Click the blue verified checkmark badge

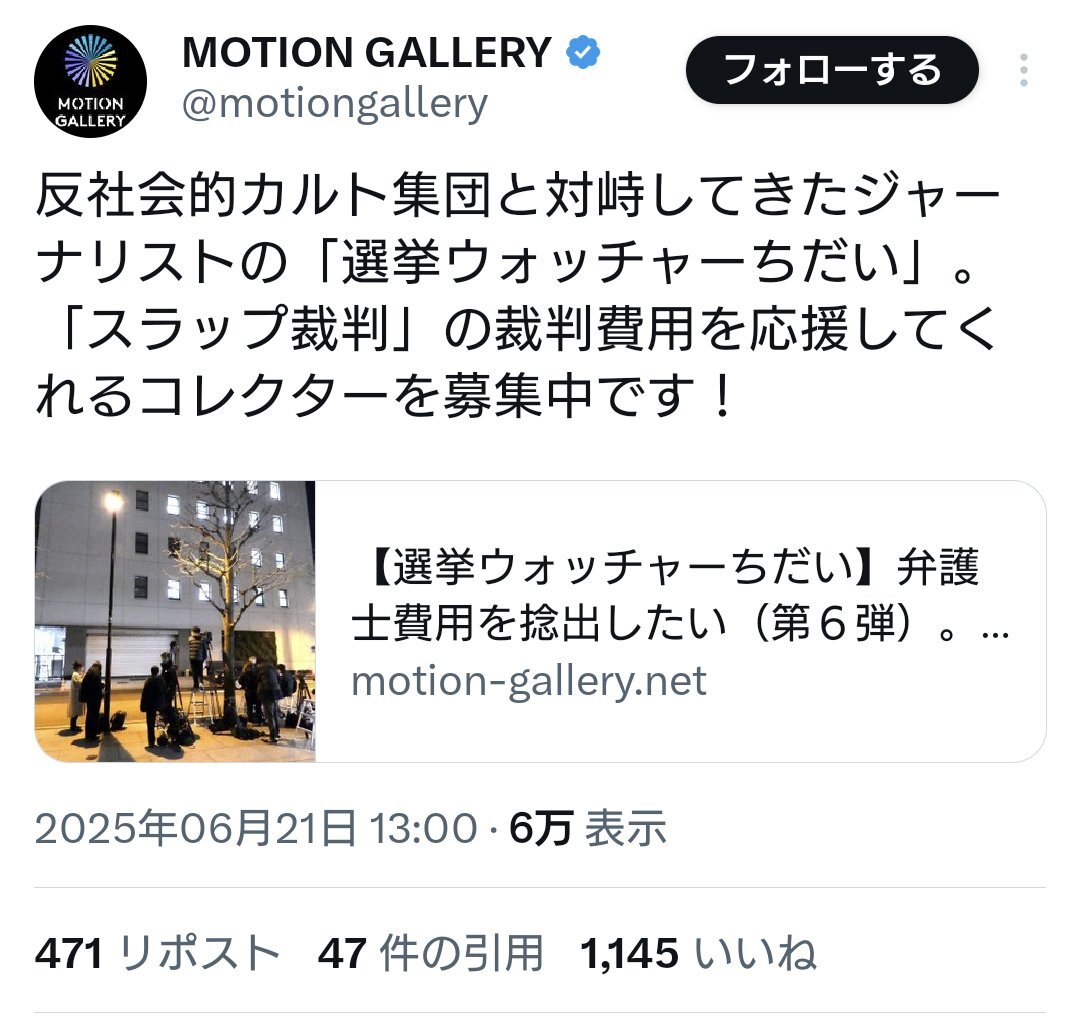pyautogui.click(x=583, y=52)
